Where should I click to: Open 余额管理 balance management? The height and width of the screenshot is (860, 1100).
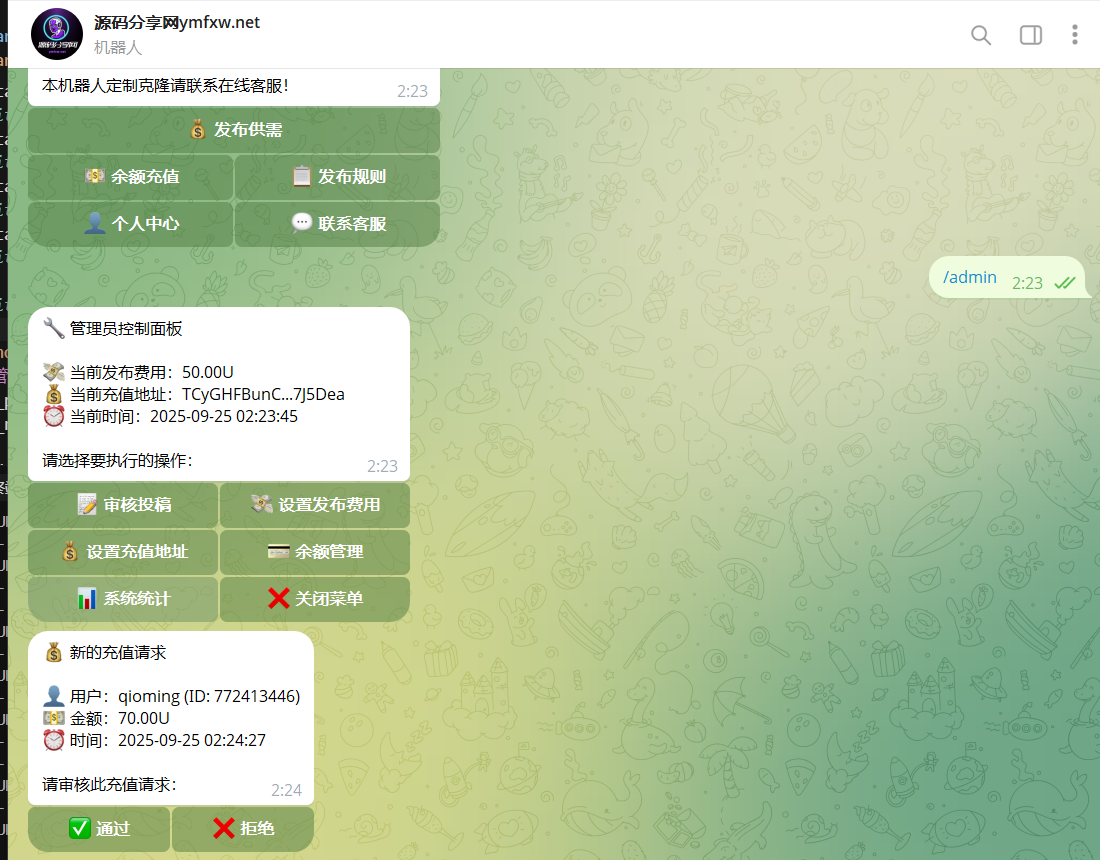click(315, 552)
